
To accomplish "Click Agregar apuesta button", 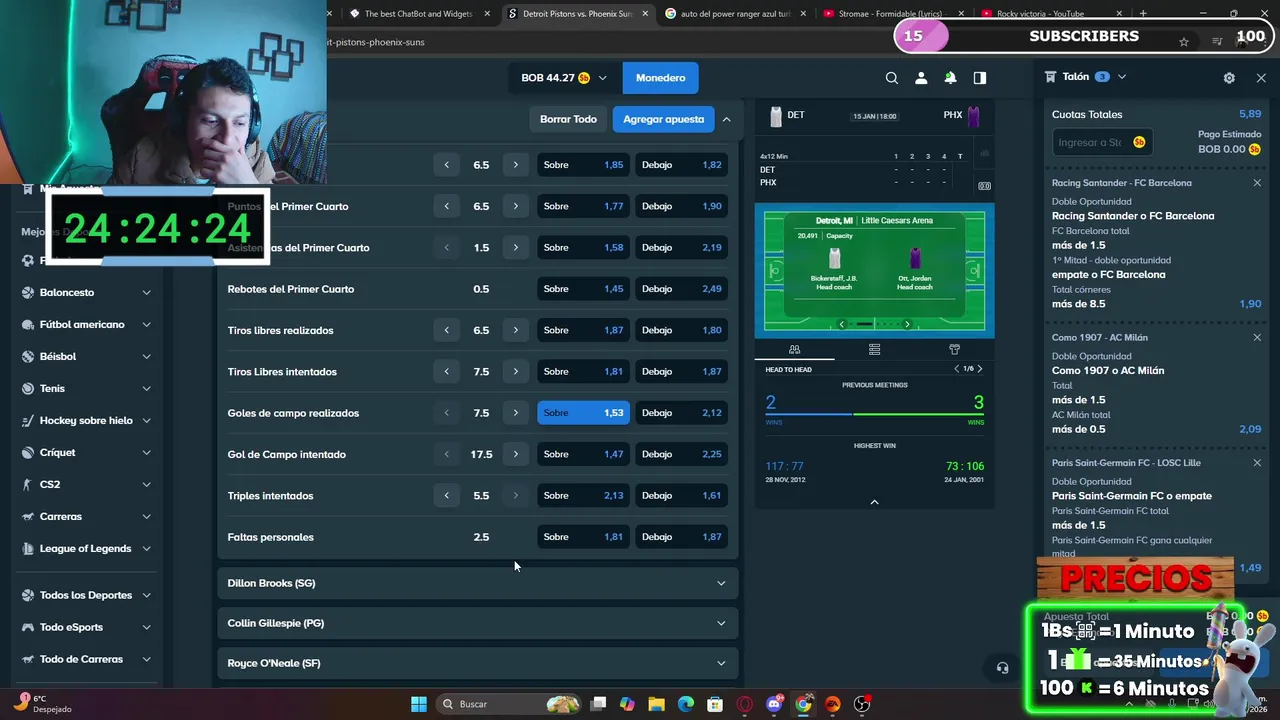I will pyautogui.click(x=663, y=119).
